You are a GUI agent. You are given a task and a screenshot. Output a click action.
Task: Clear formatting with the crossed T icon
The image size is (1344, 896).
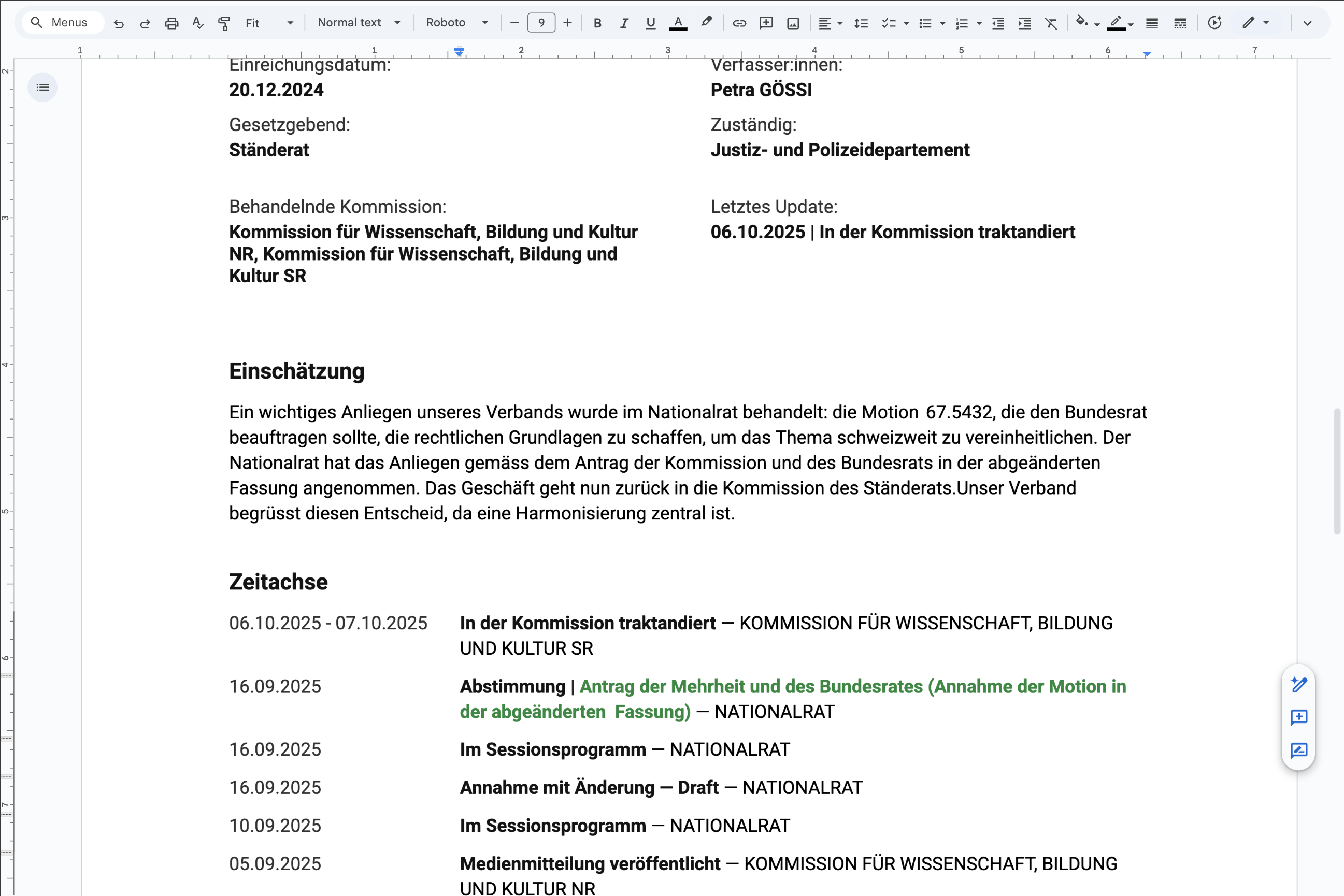click(1051, 23)
